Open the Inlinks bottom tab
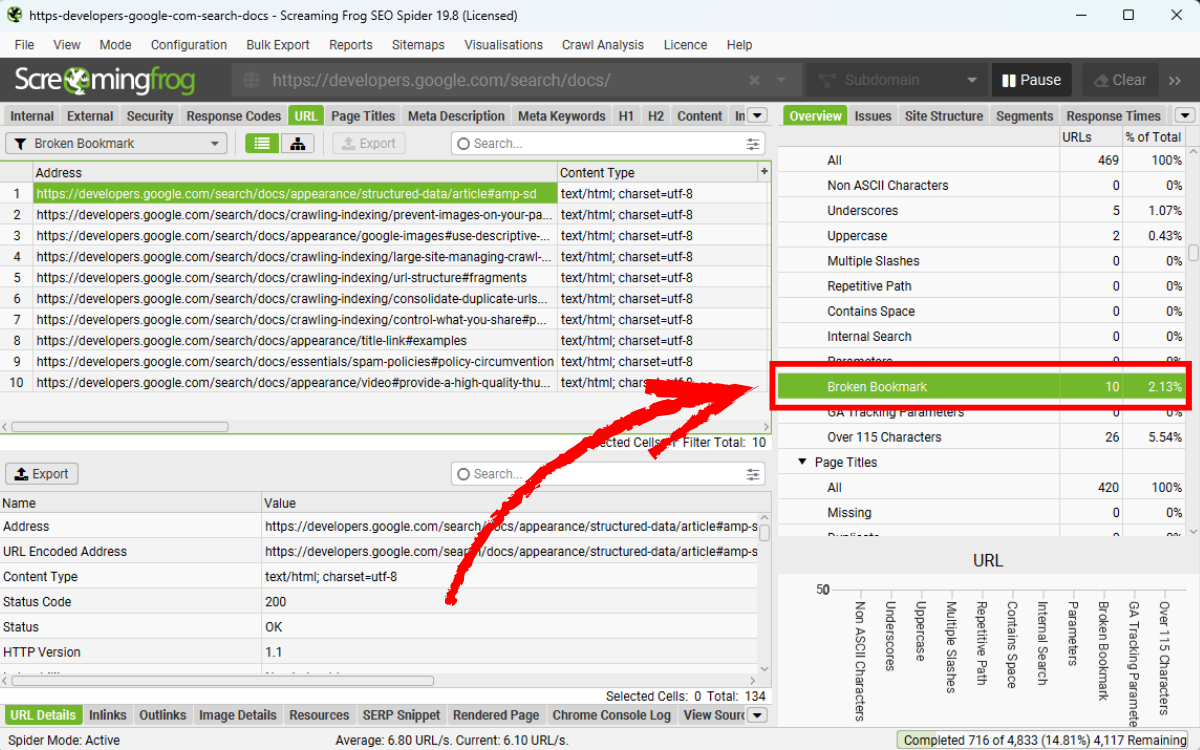1200x750 pixels. point(108,715)
